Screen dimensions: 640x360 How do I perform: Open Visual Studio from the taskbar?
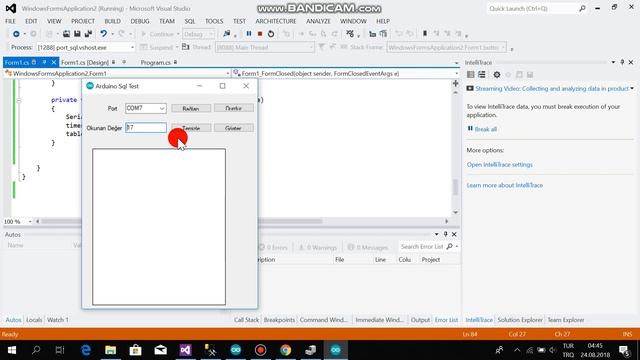pyautogui.click(x=185, y=350)
